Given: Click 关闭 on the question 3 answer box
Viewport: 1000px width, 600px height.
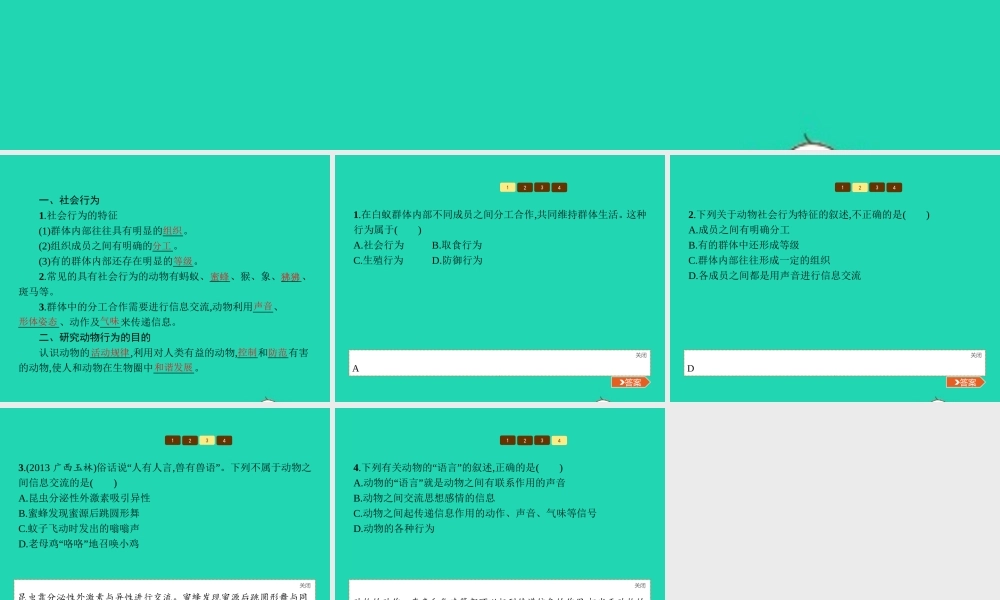Looking at the screenshot, I should [x=305, y=585].
